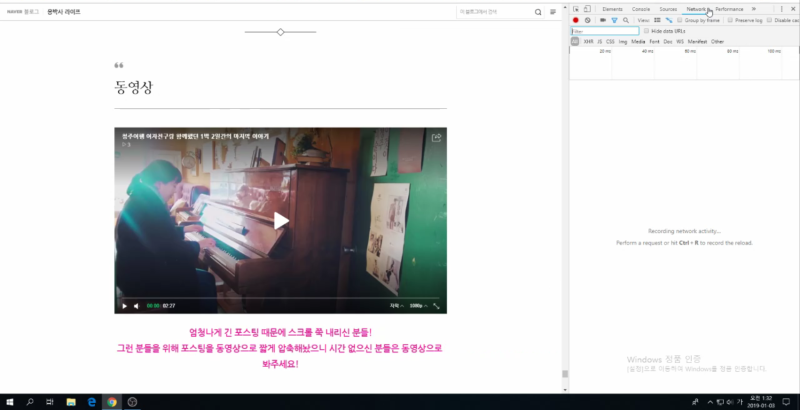Open the DevTools three-dot menu
Viewport: 800px width, 410px height.
(781, 9)
